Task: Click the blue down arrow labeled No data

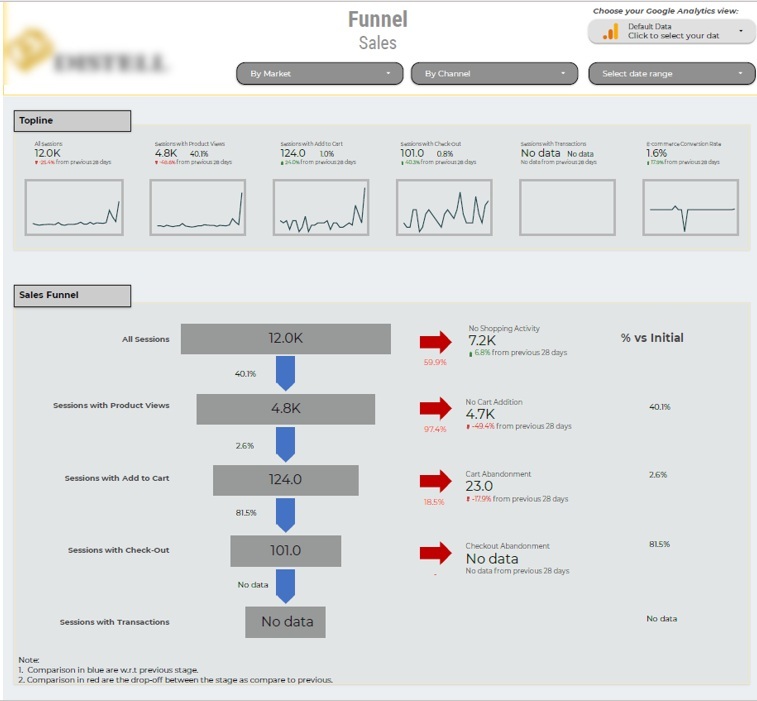Action: 285,587
